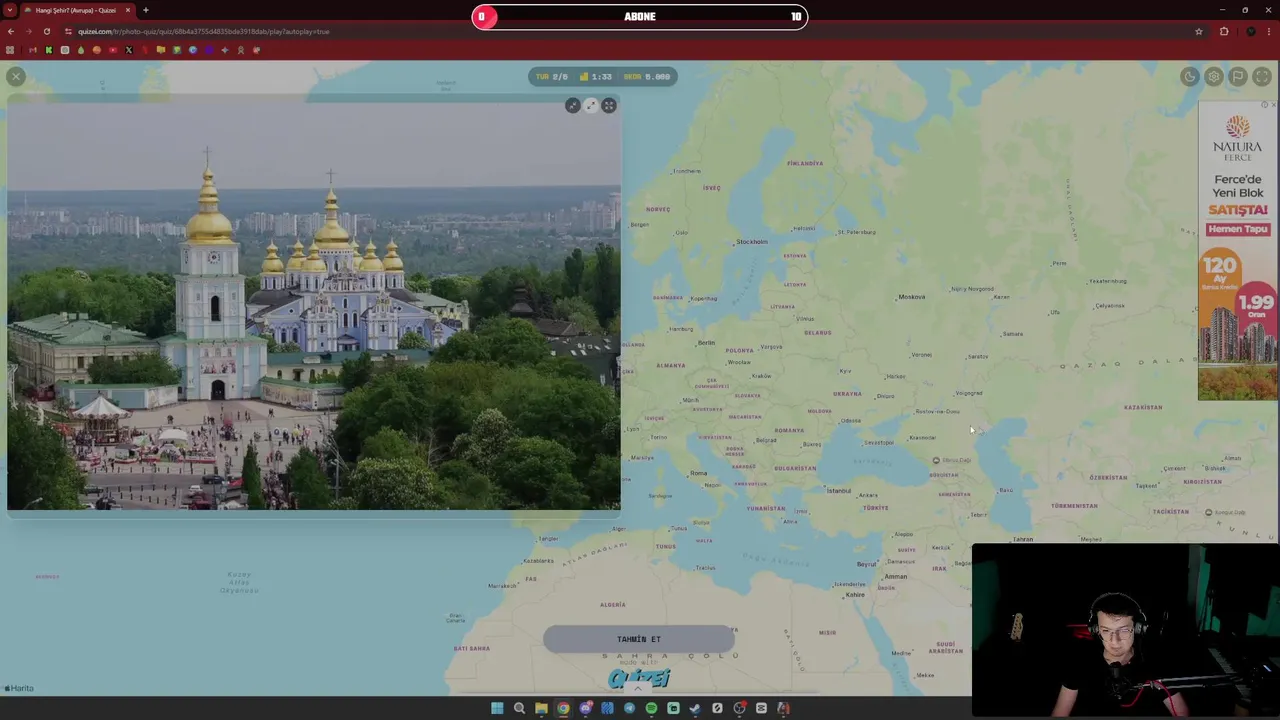This screenshot has width=1280, height=720.
Task: Place a guess on Kyiv on the map
Action: tap(845, 371)
